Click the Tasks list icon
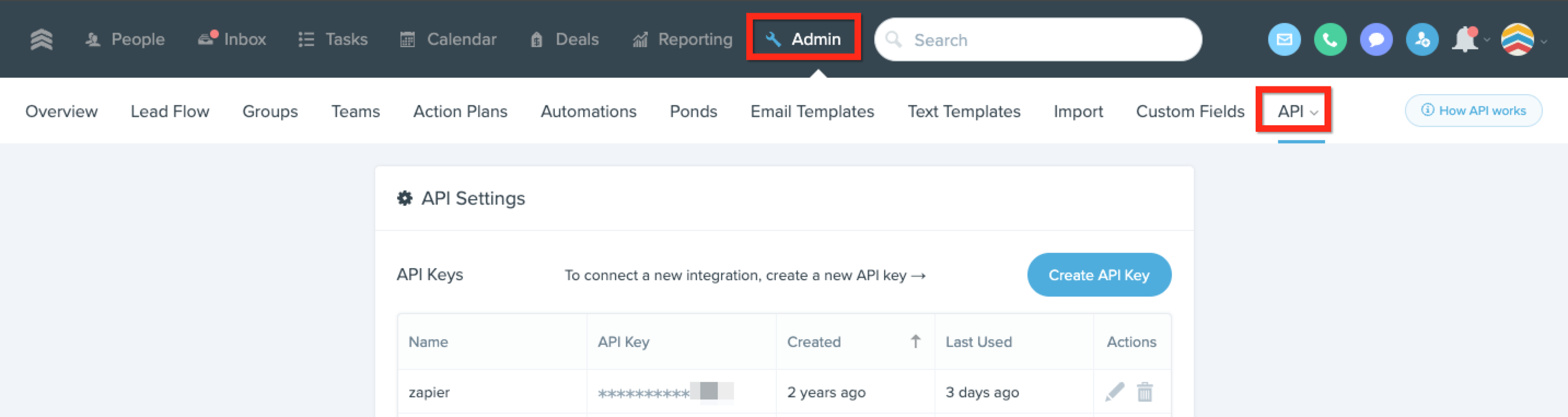 (x=306, y=39)
